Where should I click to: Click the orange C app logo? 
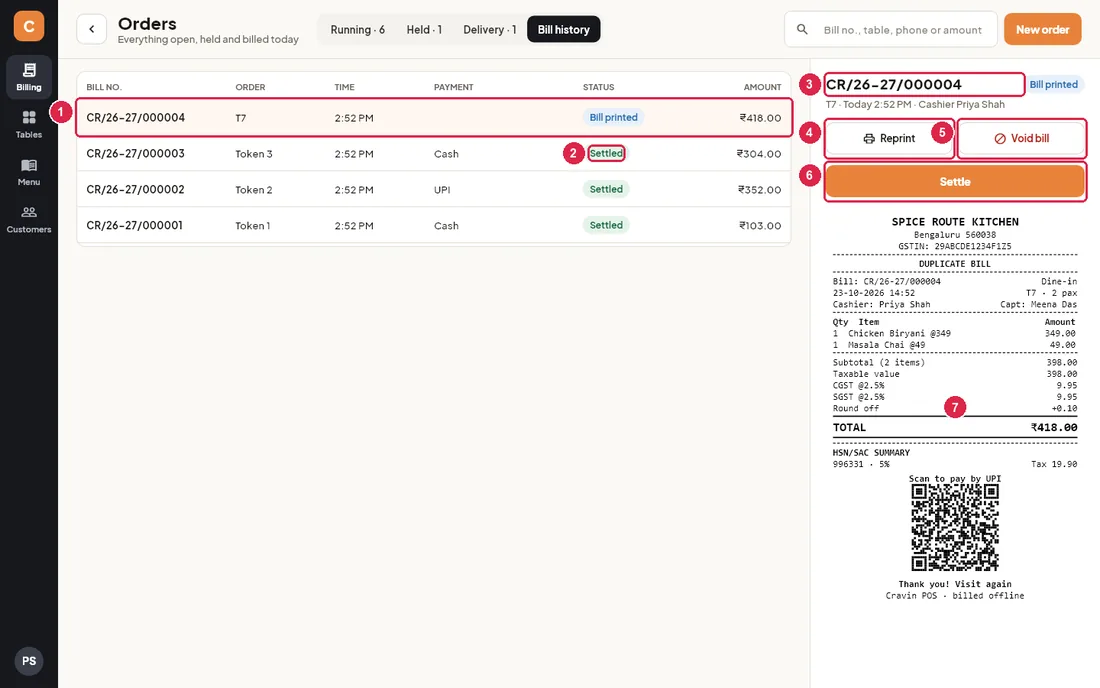pos(29,27)
